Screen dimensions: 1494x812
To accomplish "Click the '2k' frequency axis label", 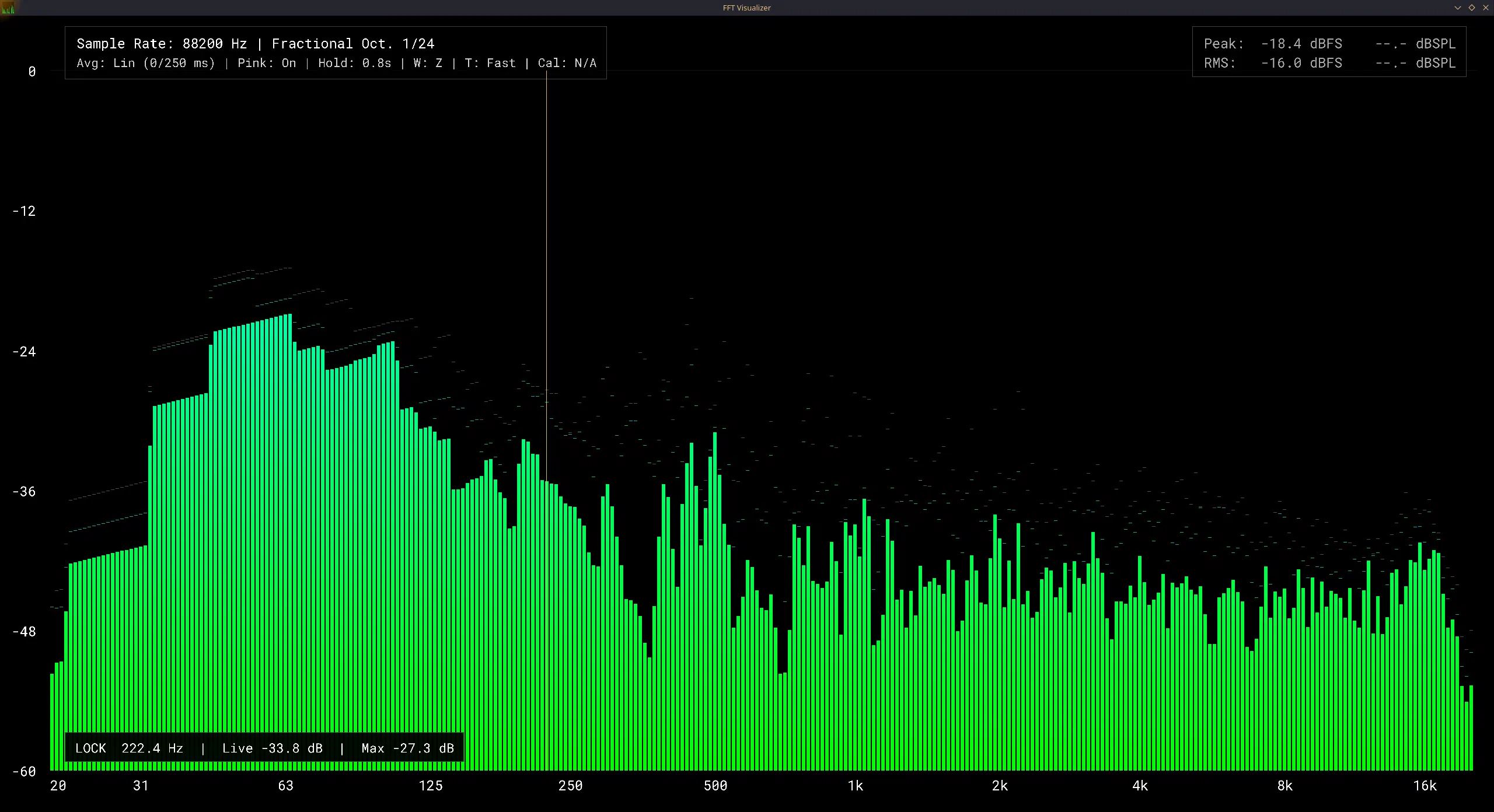I will [x=1000, y=786].
